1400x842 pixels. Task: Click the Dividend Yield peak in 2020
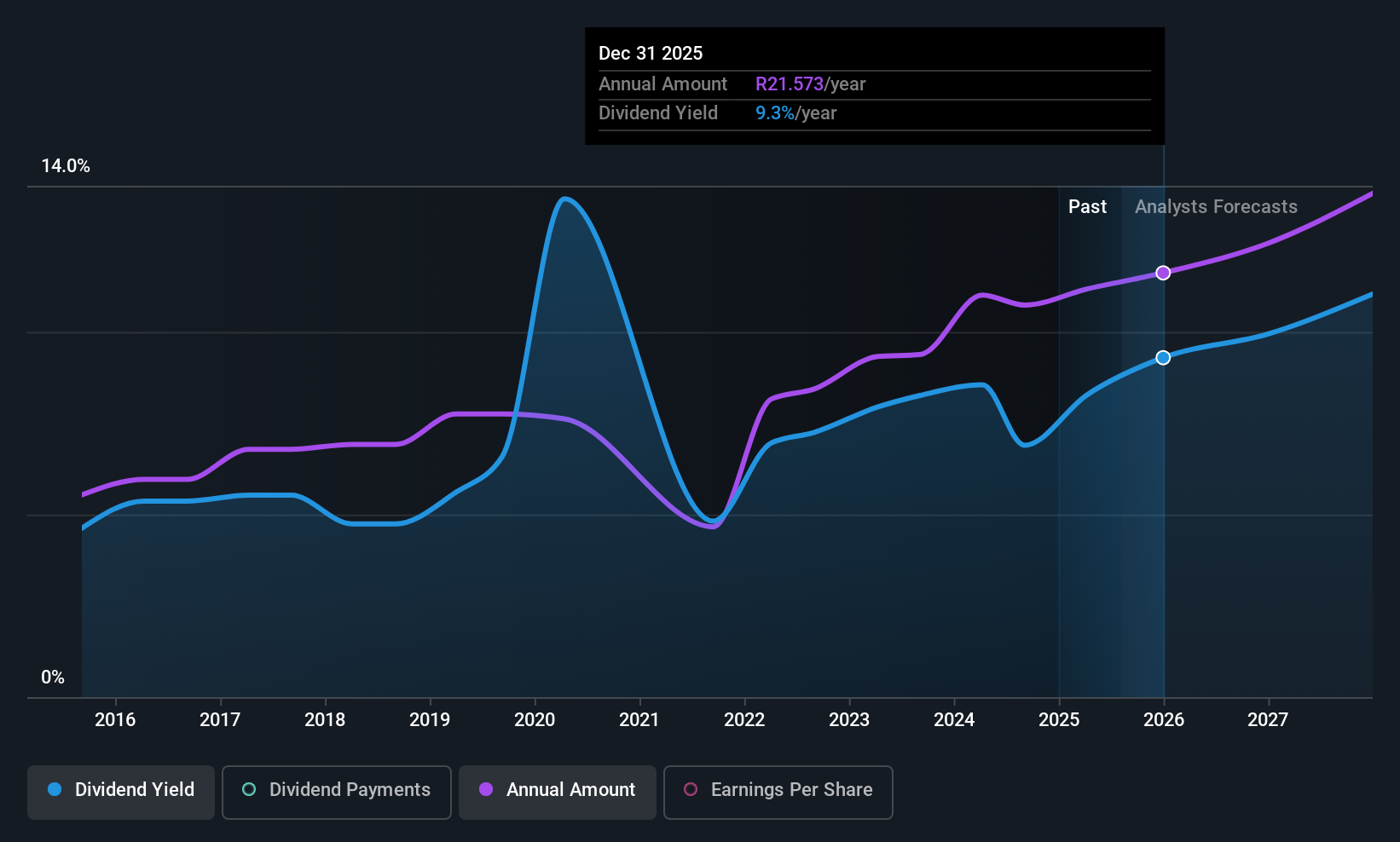click(x=564, y=199)
